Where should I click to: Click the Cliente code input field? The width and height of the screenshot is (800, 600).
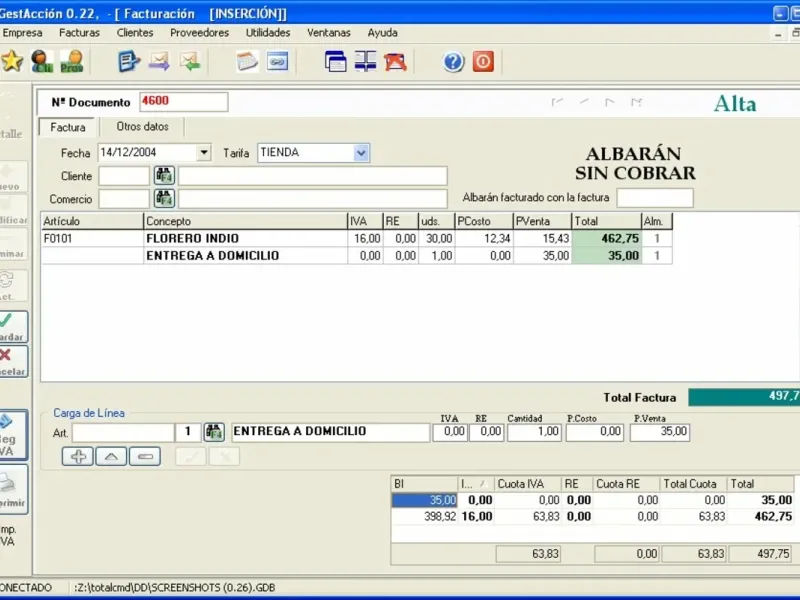[x=124, y=176]
